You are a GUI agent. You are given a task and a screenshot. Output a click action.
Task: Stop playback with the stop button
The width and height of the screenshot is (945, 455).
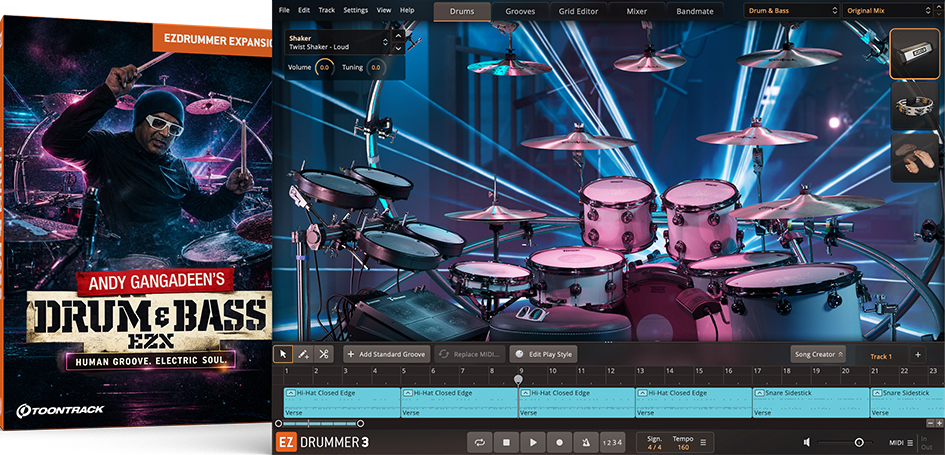pyautogui.click(x=506, y=442)
